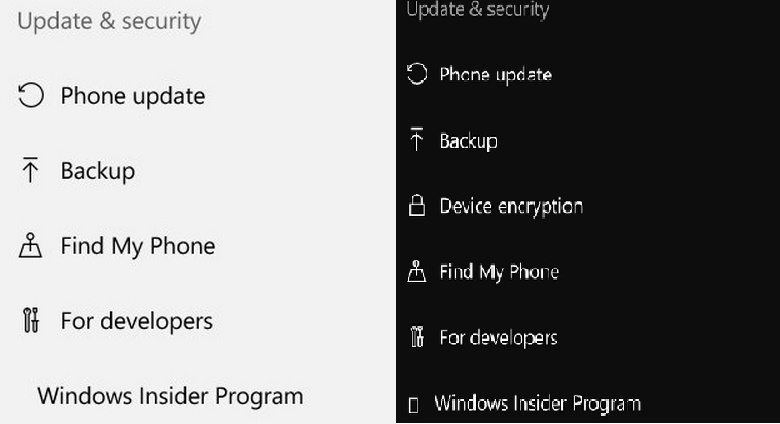Choose For developers in the light-themed menu

[x=137, y=321]
